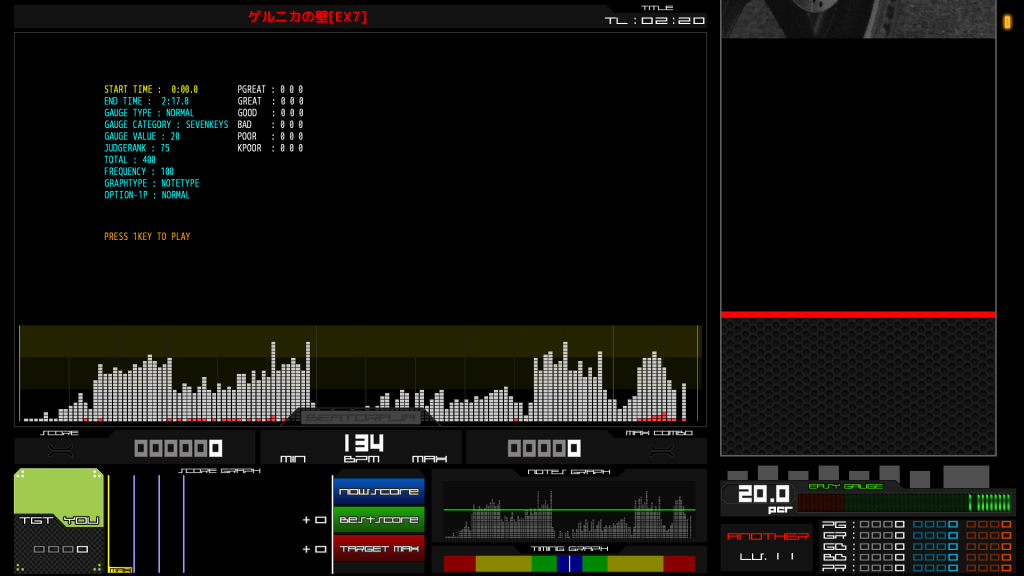Click the Easy Gauge meter bar

click(x=904, y=502)
